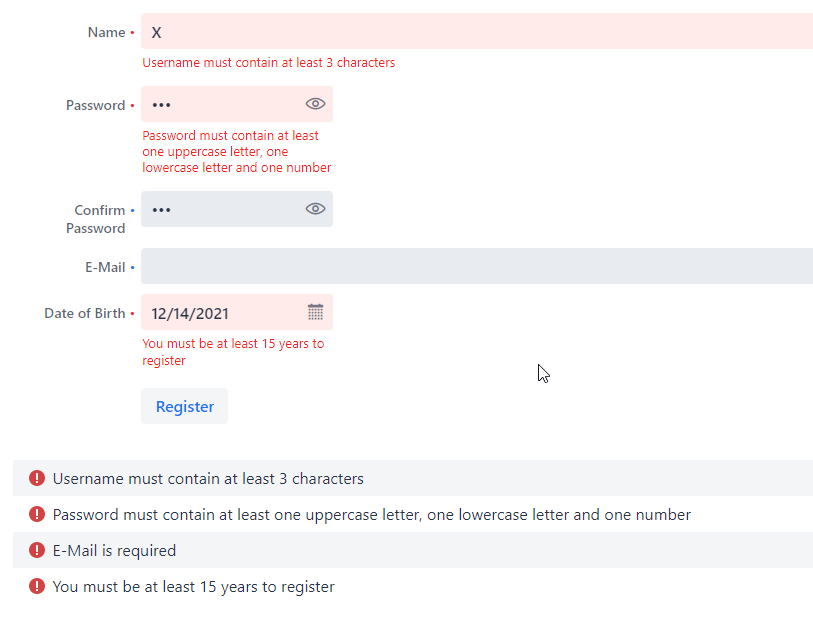Select 'Username must contain' summary message
Screen dimensions: 813x641
tap(208, 478)
